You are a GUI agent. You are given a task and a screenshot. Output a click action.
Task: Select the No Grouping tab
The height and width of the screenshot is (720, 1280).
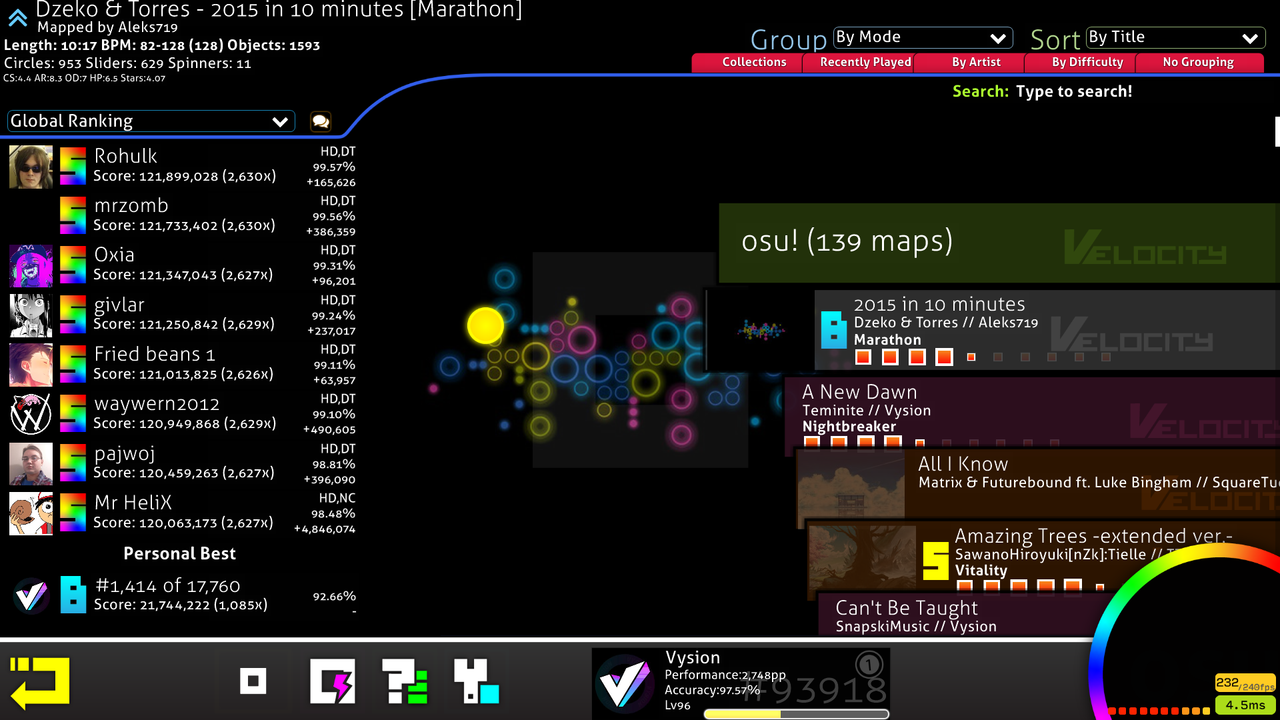point(1198,62)
